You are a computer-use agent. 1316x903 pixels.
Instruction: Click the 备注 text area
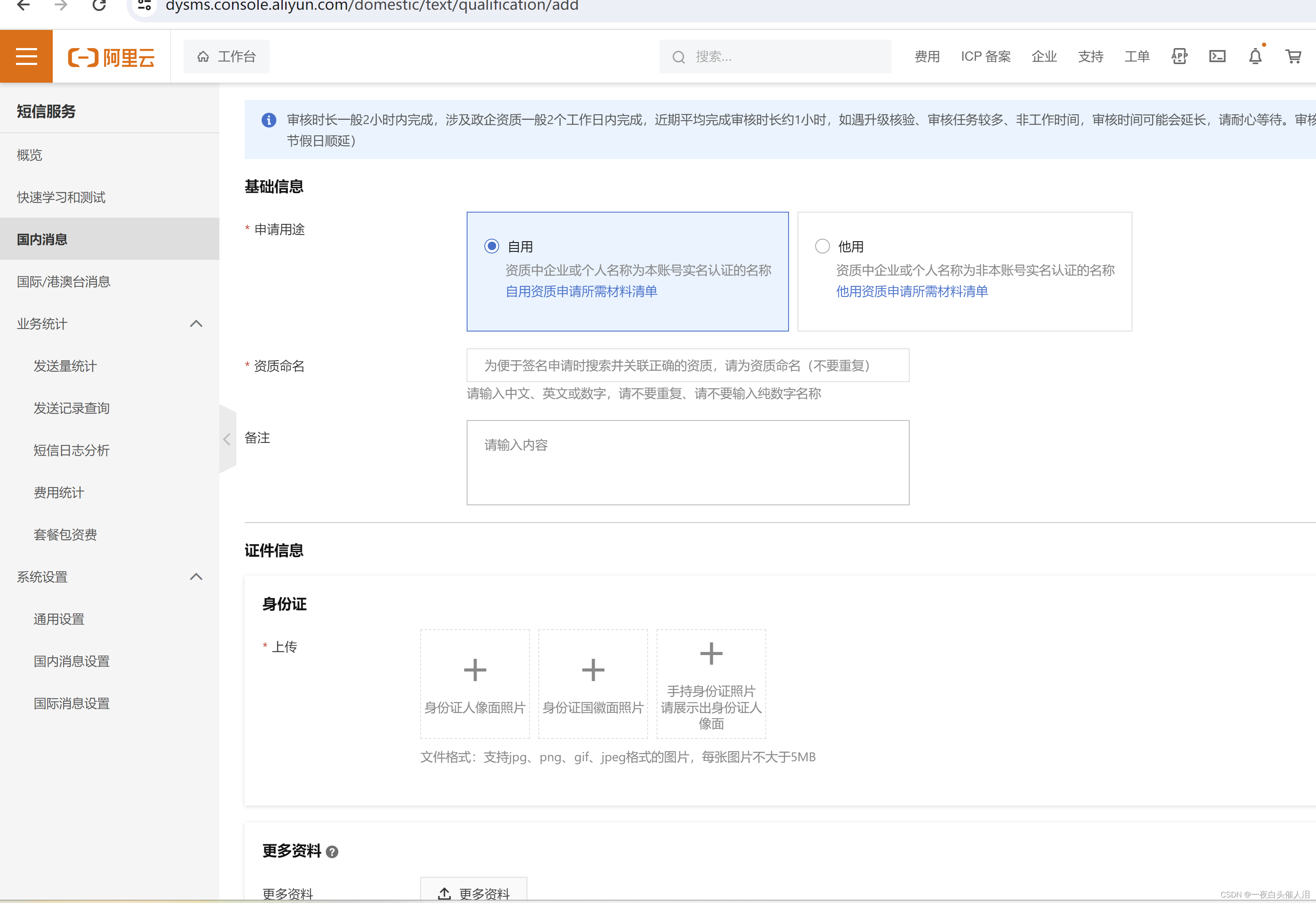pos(687,463)
